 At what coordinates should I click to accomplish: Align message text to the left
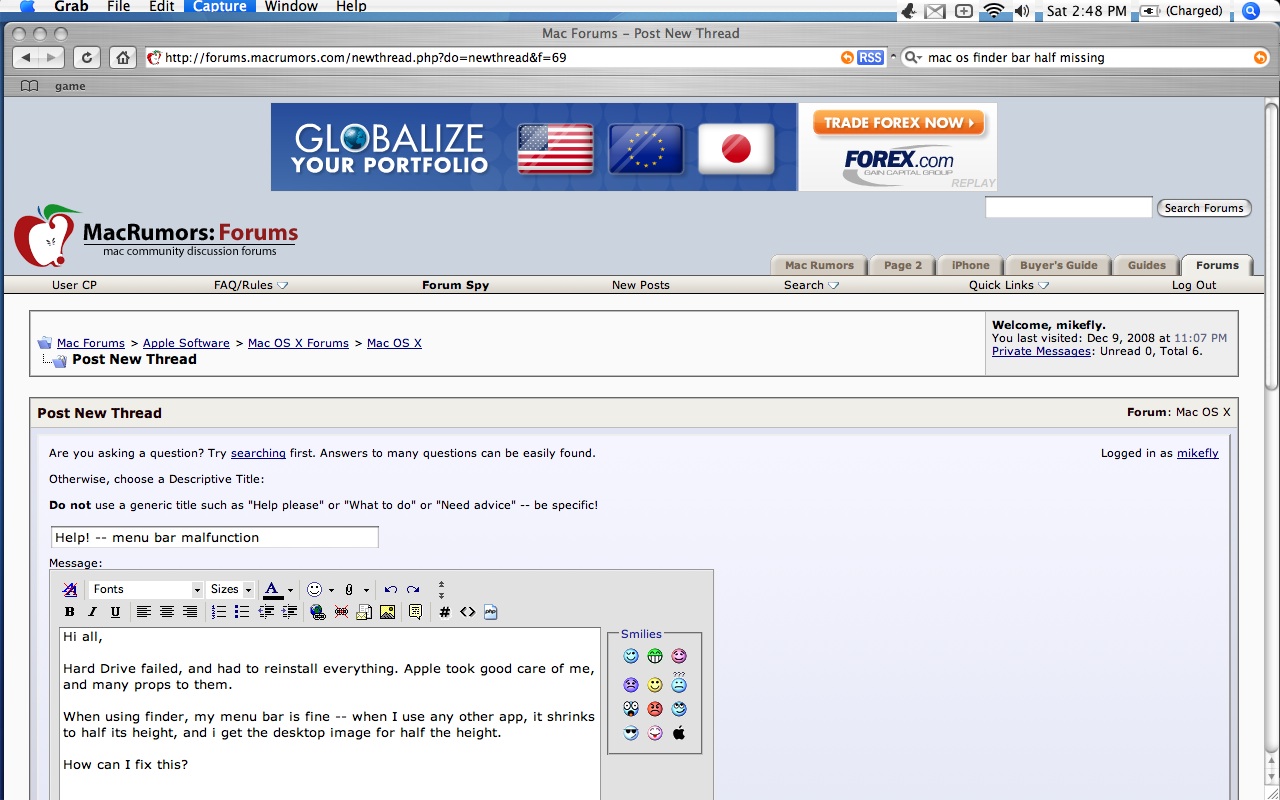click(x=144, y=612)
